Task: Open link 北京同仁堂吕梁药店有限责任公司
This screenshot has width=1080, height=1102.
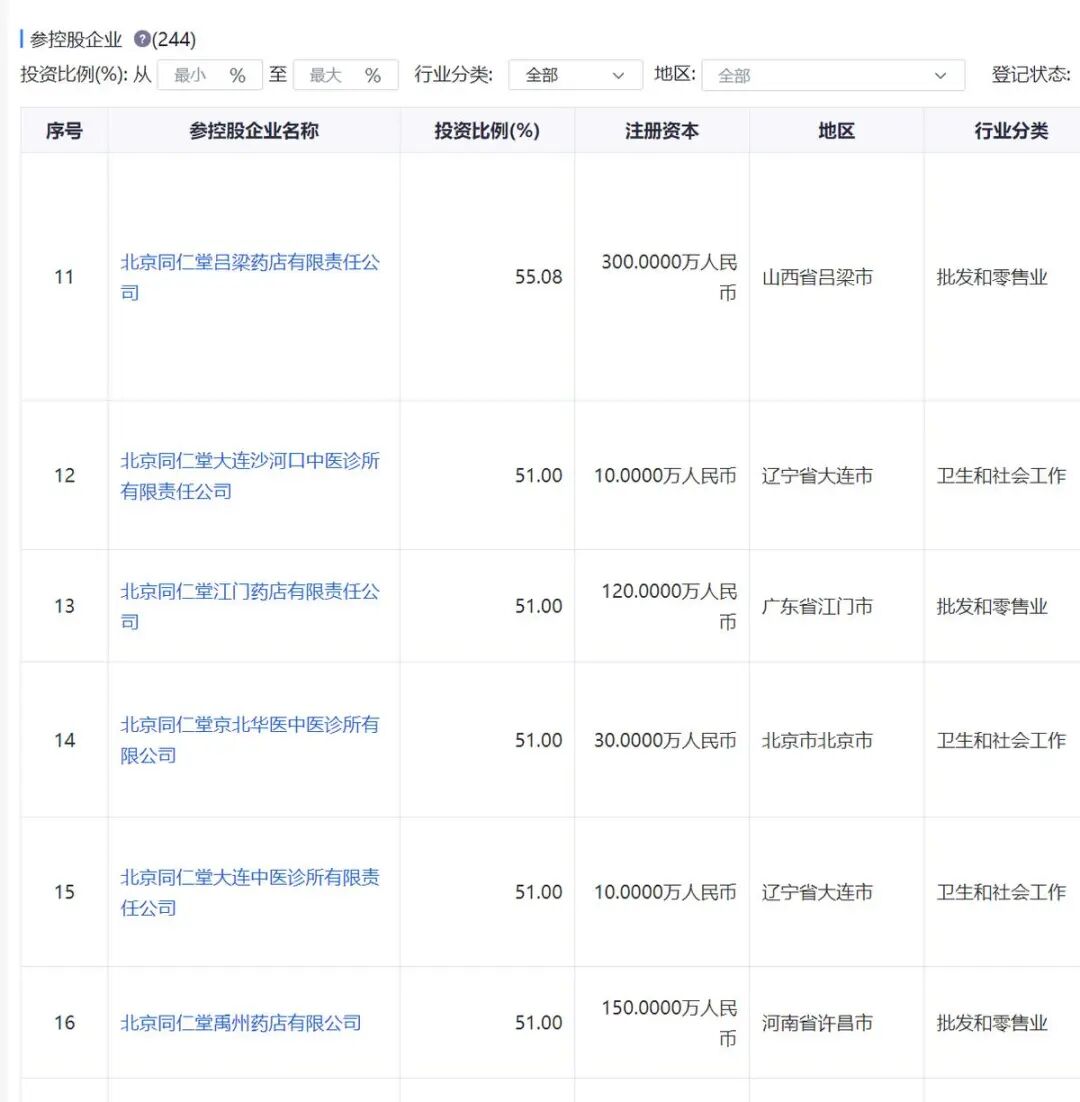Action: [250, 277]
